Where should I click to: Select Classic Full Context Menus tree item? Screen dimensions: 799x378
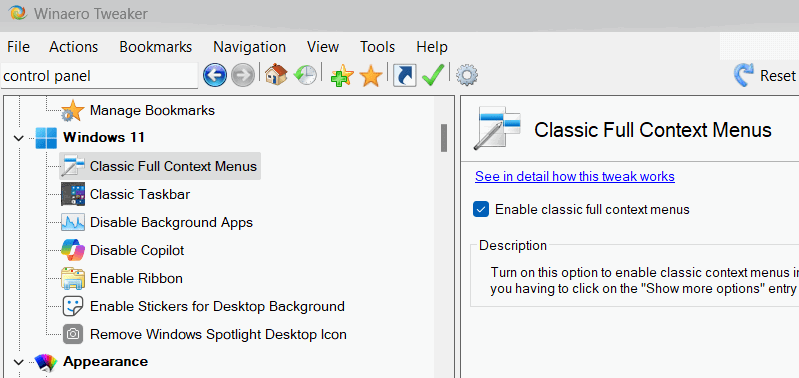[x=173, y=166]
